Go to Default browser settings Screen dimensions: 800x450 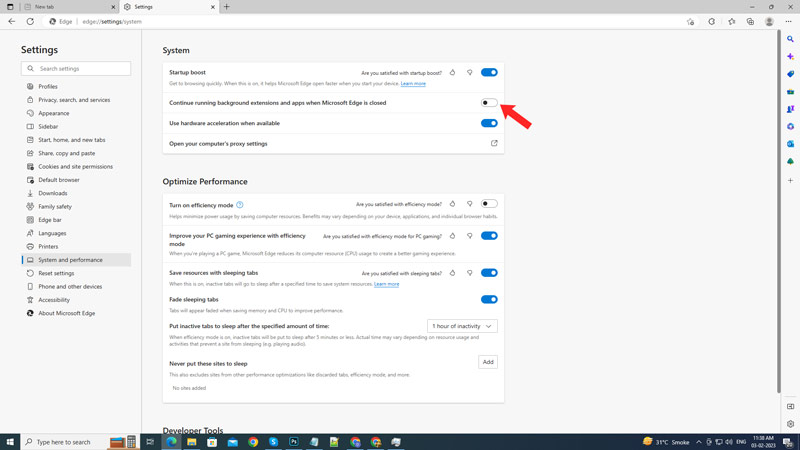(76, 180)
